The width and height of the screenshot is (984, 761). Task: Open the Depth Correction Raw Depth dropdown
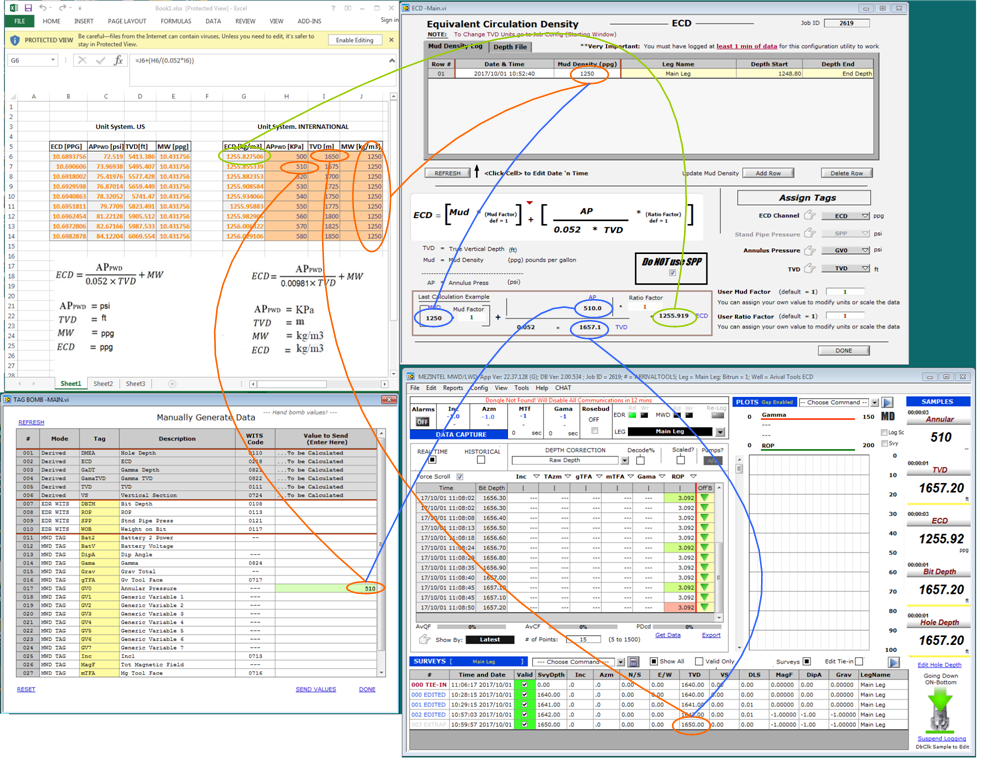point(624,460)
